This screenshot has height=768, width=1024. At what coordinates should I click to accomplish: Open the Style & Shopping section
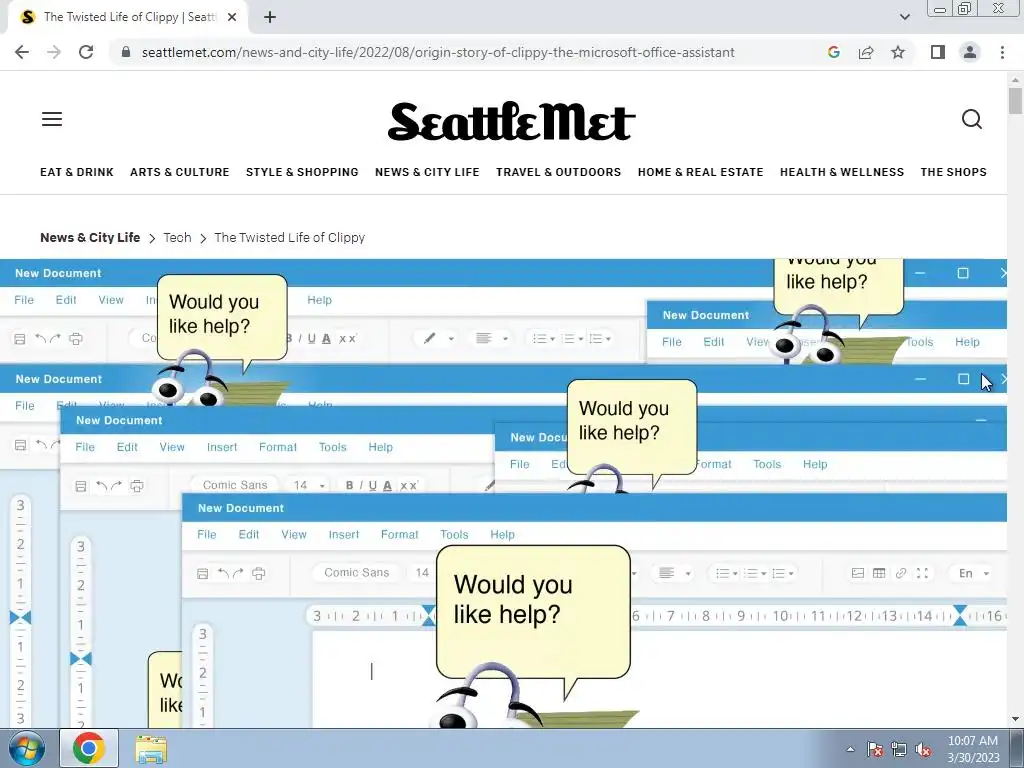(302, 172)
